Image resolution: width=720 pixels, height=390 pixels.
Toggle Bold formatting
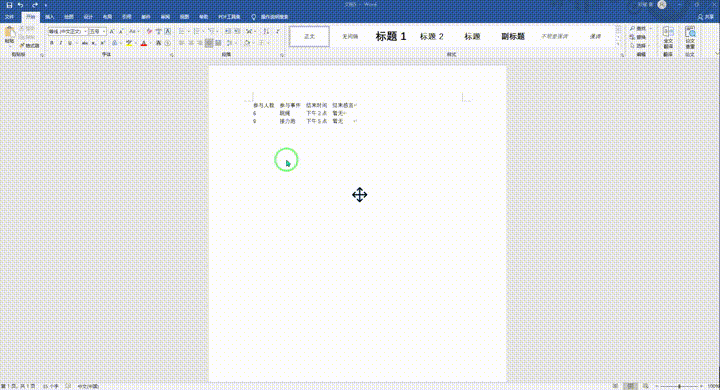click(x=52, y=43)
